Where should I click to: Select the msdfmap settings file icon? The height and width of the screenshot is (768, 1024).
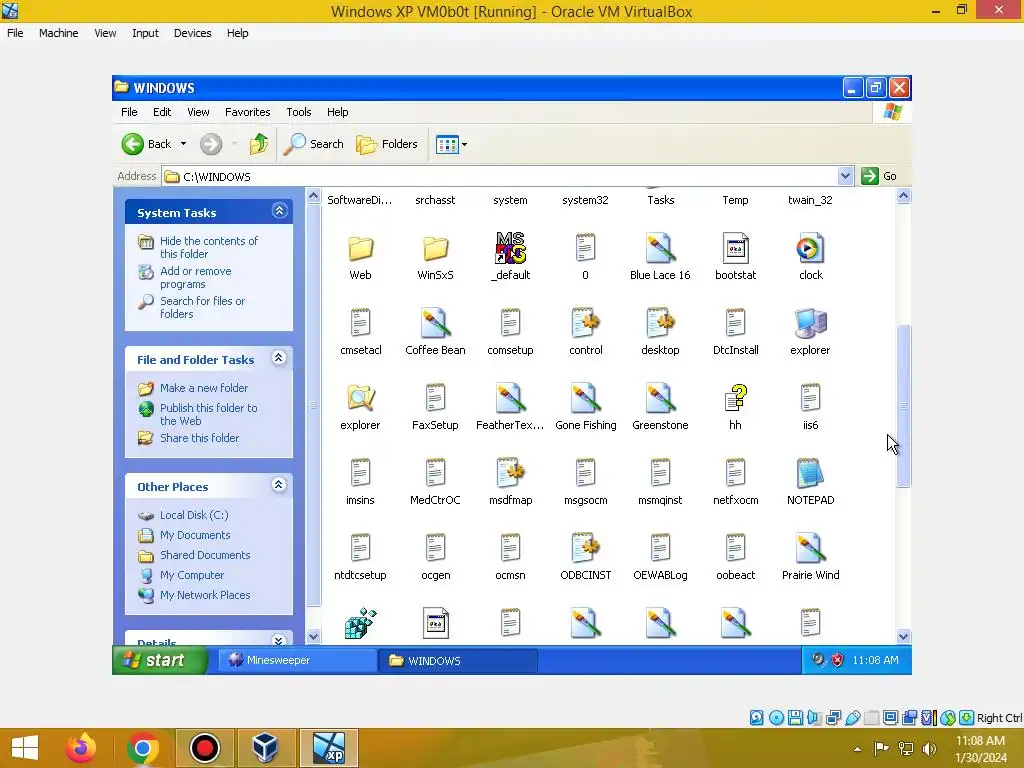pos(510,473)
